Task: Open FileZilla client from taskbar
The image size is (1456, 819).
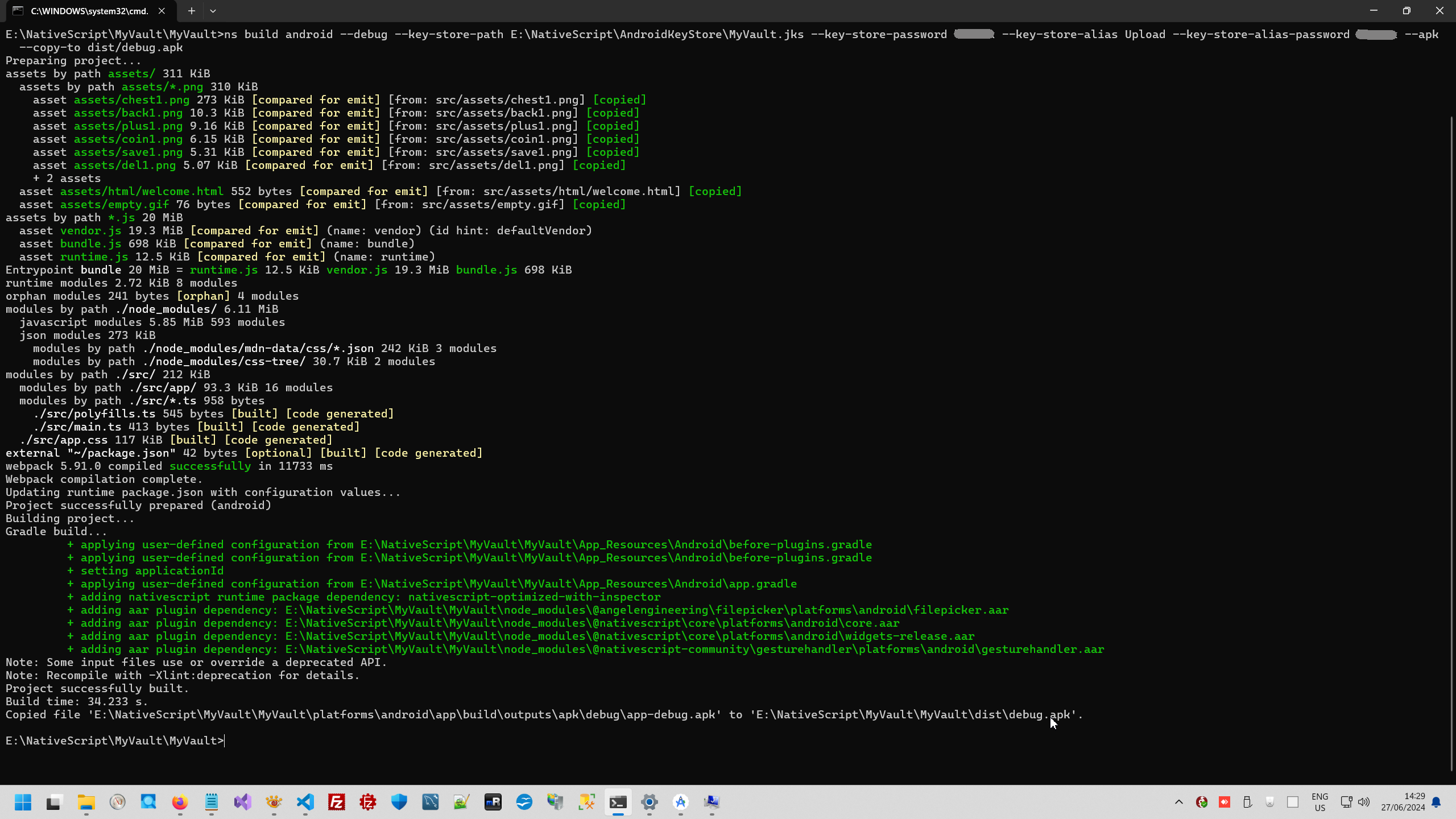Action: (x=337, y=802)
